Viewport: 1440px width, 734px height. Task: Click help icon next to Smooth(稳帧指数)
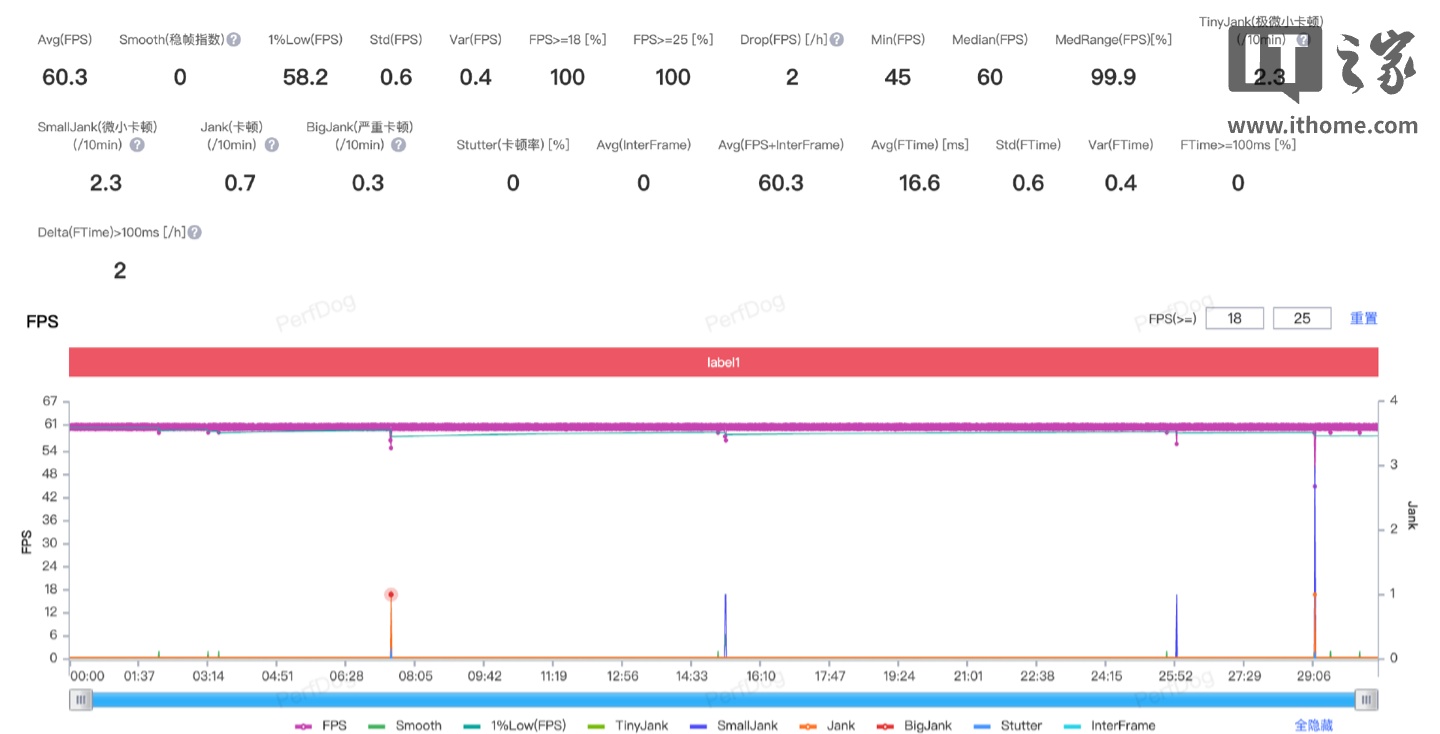click(x=233, y=40)
